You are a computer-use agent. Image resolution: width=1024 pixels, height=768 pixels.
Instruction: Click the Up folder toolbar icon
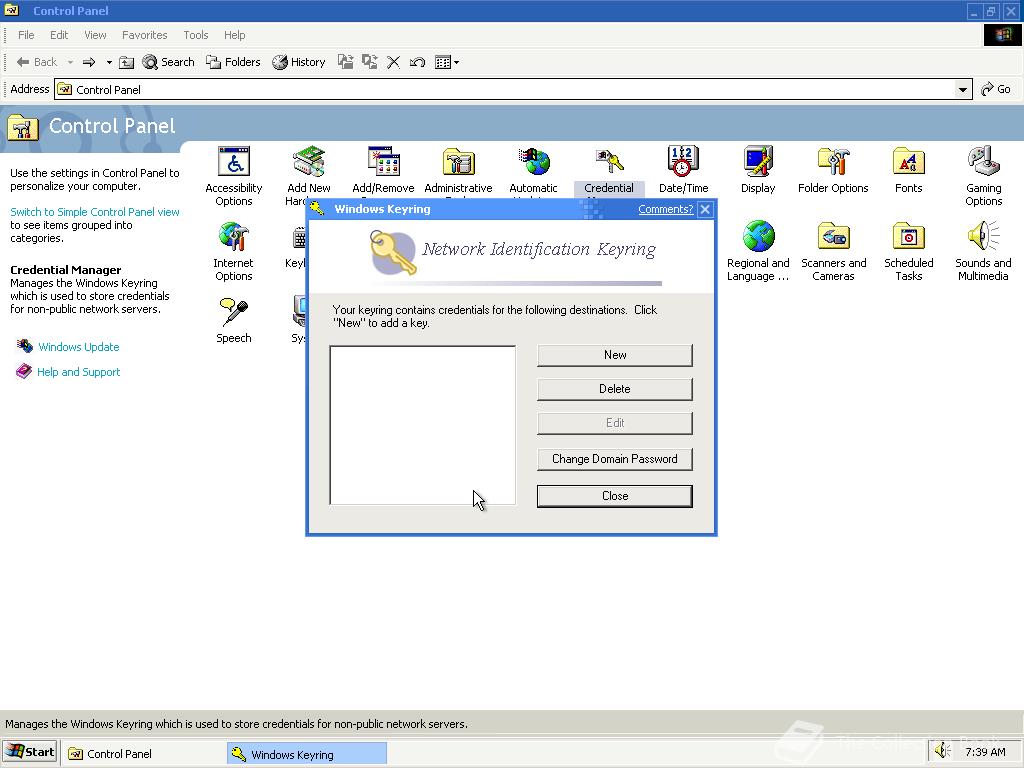[x=127, y=62]
